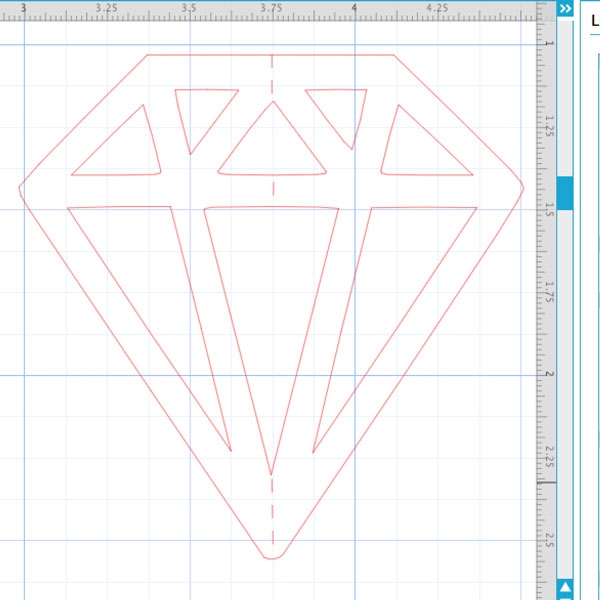Click the 3.75 mark on horizontal ruler
Screen dimensions: 600x600
(271, 8)
